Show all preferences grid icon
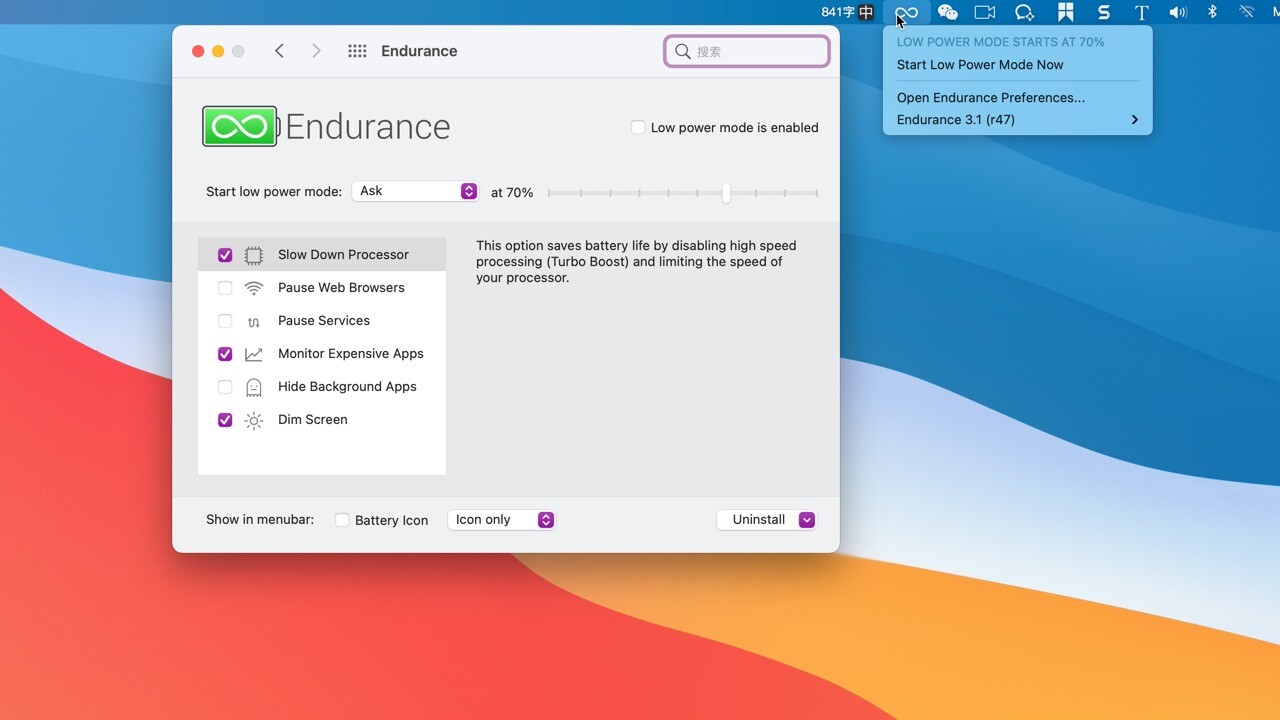 [x=357, y=51]
